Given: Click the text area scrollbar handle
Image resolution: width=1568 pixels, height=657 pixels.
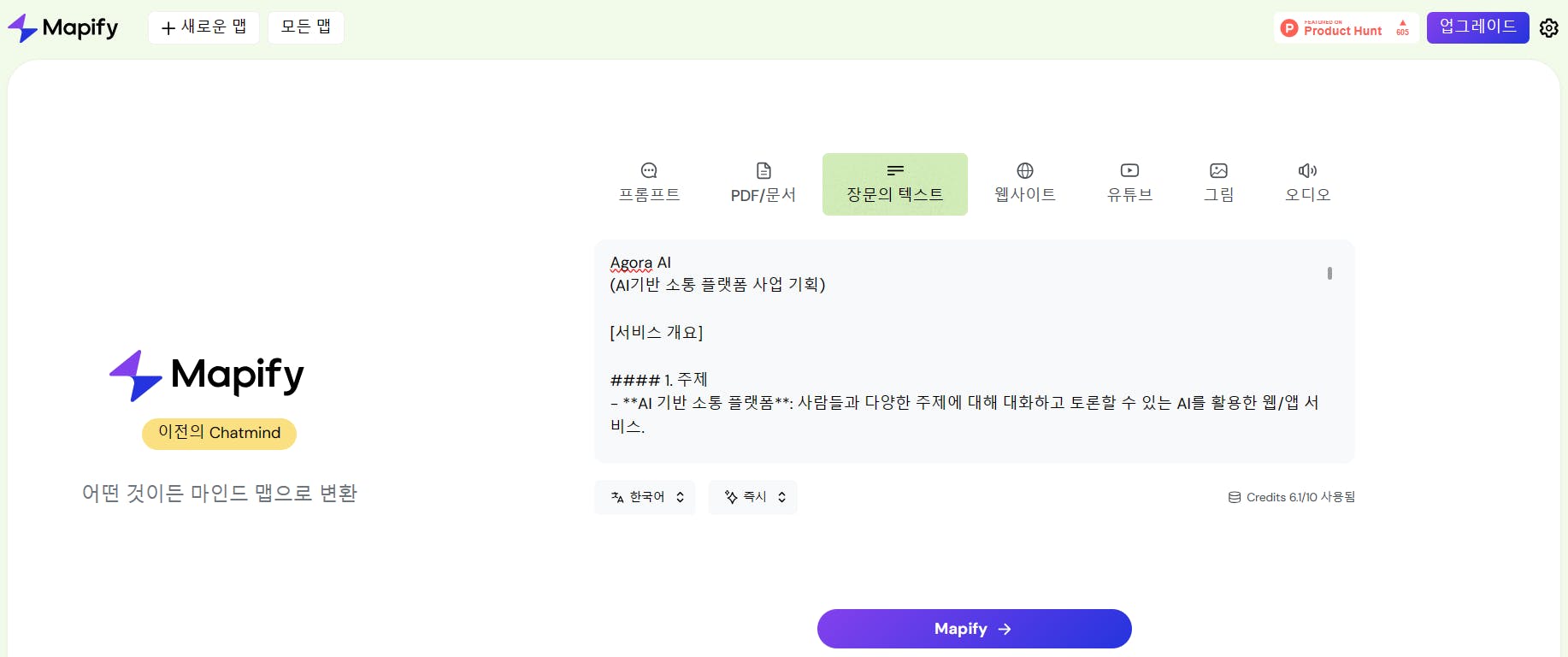Looking at the screenshot, I should click(1329, 273).
